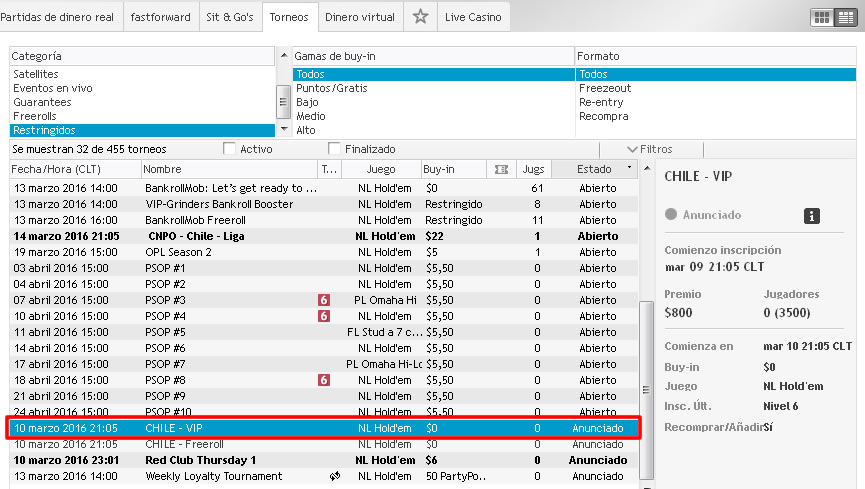Filter by Freezeout format
The width and height of the screenshot is (865, 489).
(604, 88)
